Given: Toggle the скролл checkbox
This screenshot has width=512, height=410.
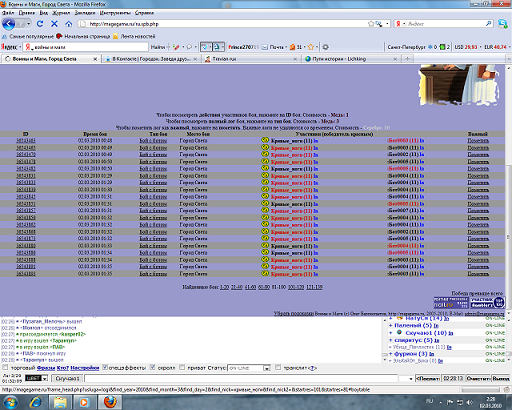Looking at the screenshot, I should click(152, 367).
